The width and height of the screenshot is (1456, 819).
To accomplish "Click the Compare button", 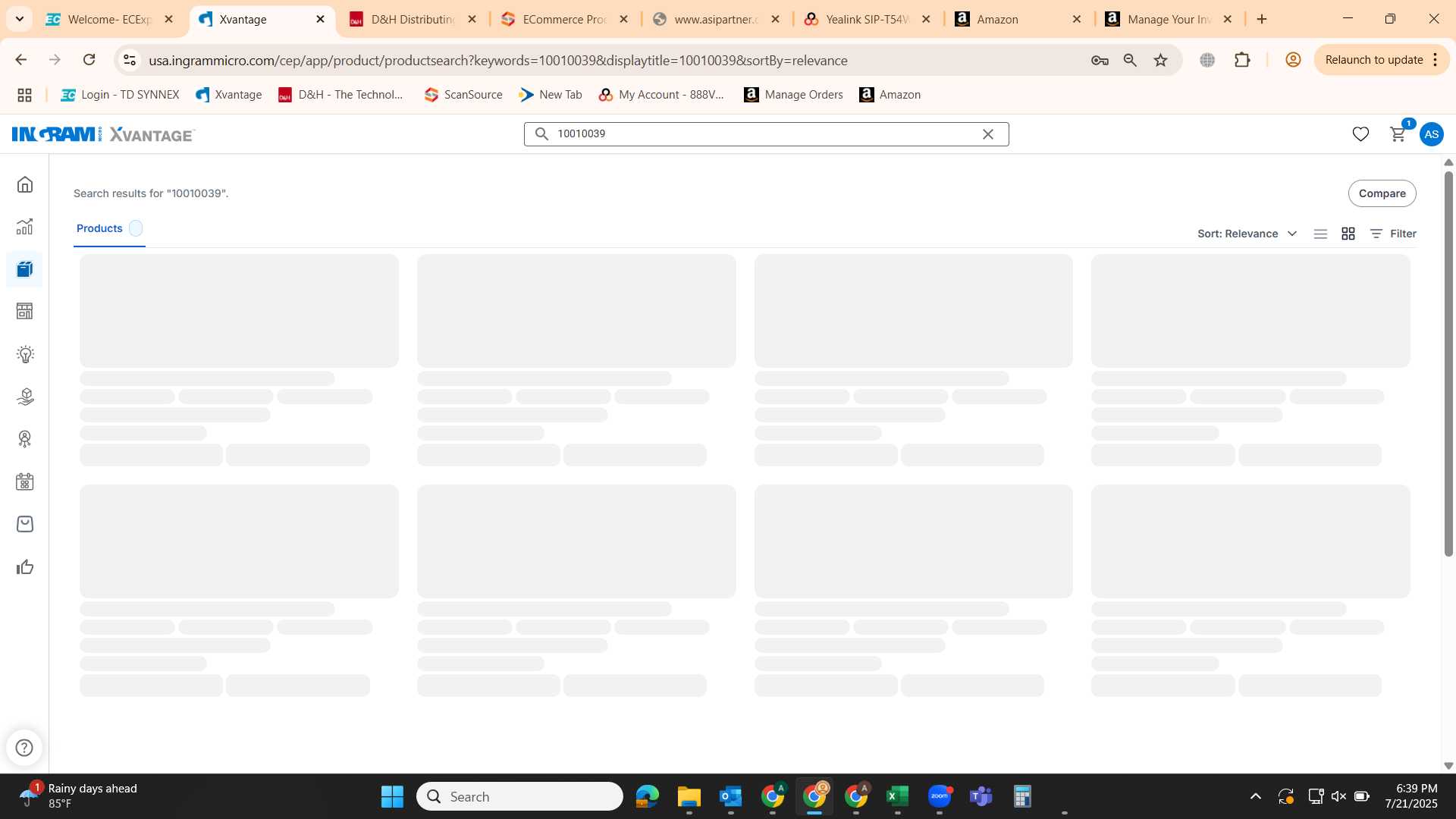I will tap(1382, 193).
